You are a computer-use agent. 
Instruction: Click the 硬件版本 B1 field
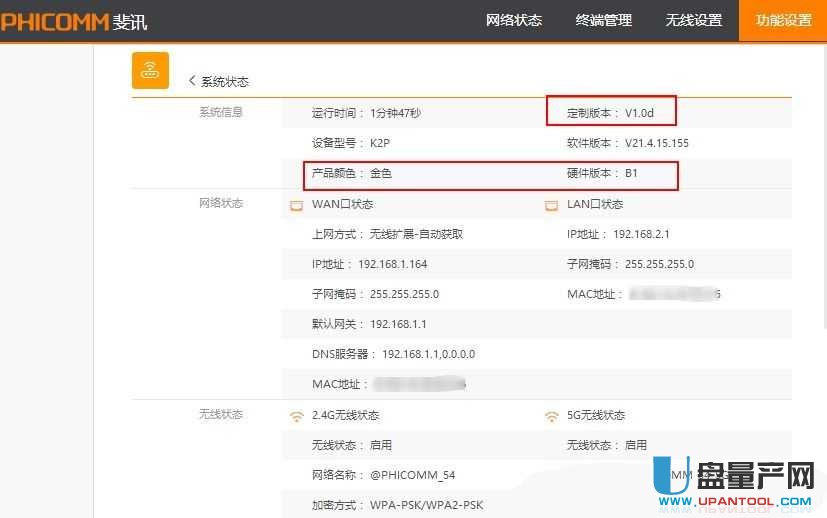(x=631, y=174)
